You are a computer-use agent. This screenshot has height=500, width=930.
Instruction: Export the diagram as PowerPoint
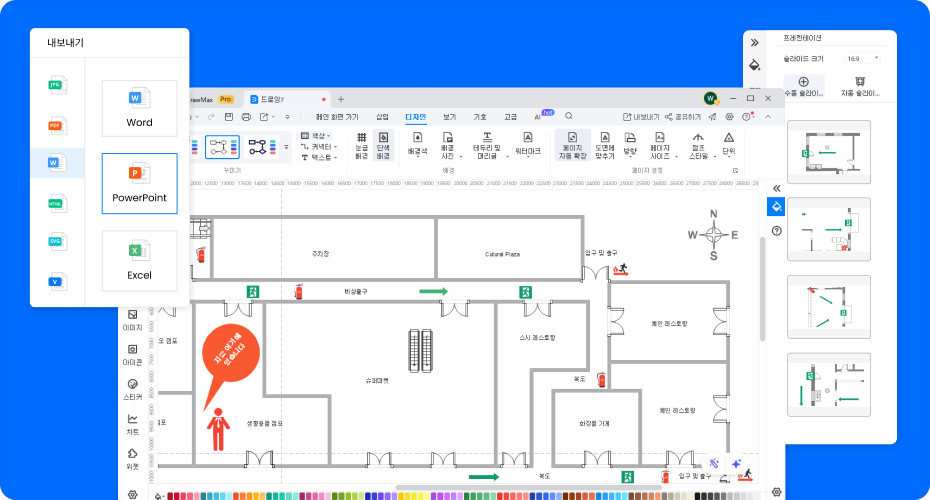[x=139, y=183]
